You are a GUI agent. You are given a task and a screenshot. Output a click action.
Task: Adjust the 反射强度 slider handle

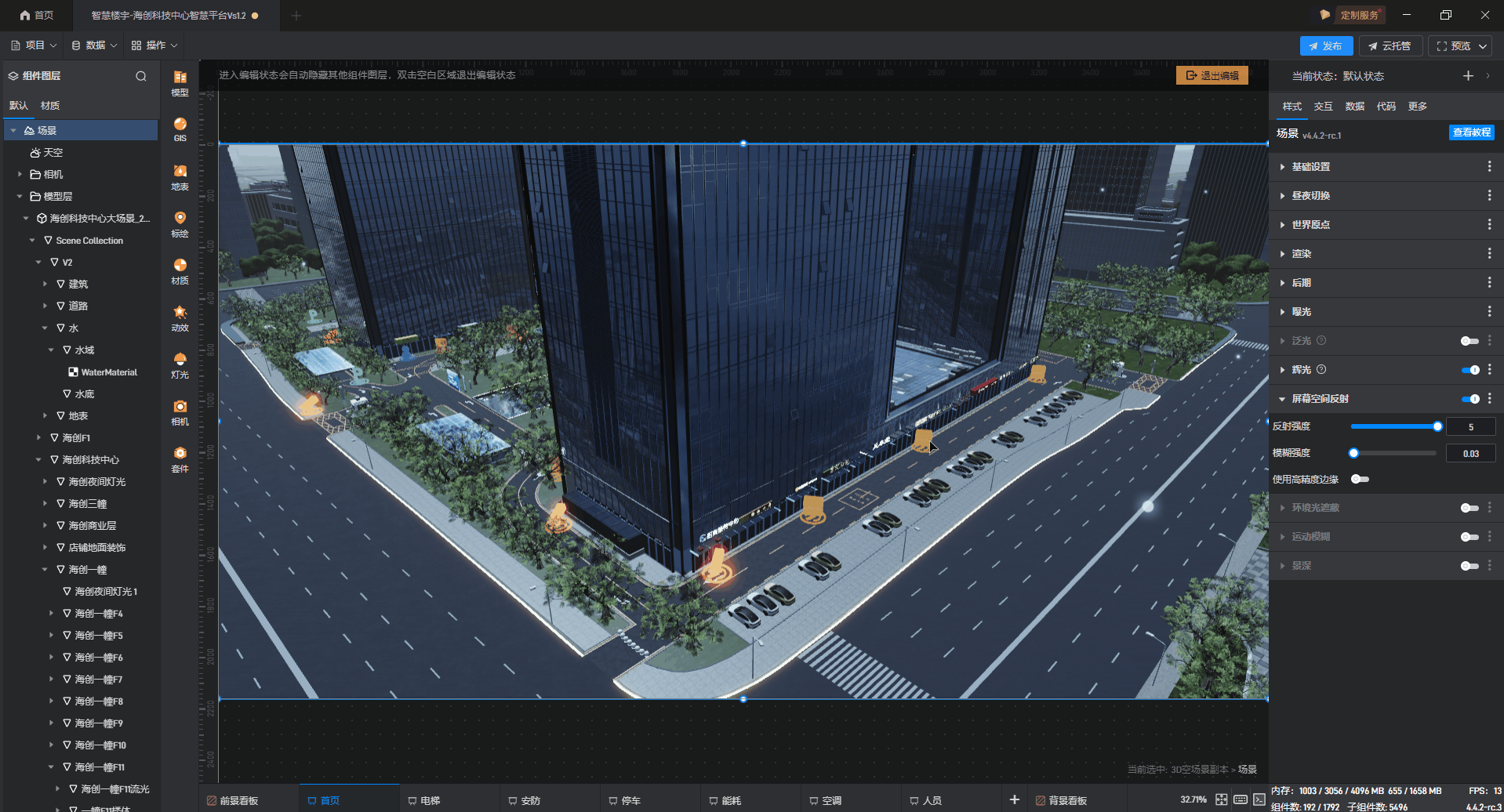pyautogui.click(x=1437, y=426)
